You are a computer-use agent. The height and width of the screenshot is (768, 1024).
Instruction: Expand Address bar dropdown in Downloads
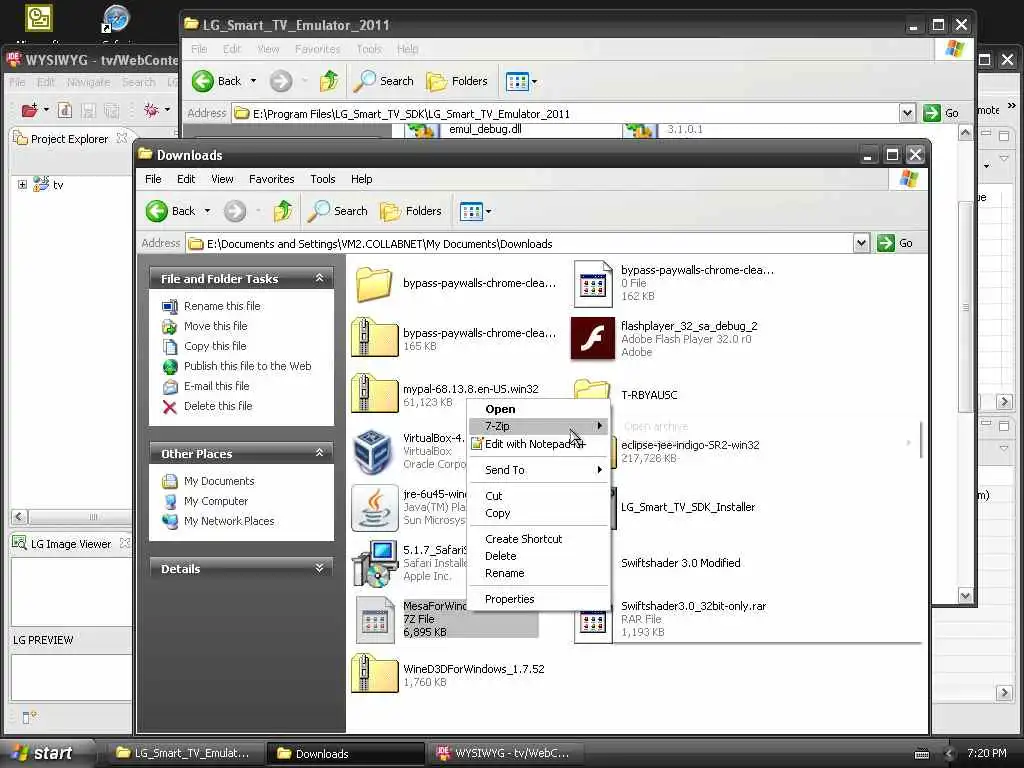(x=861, y=244)
